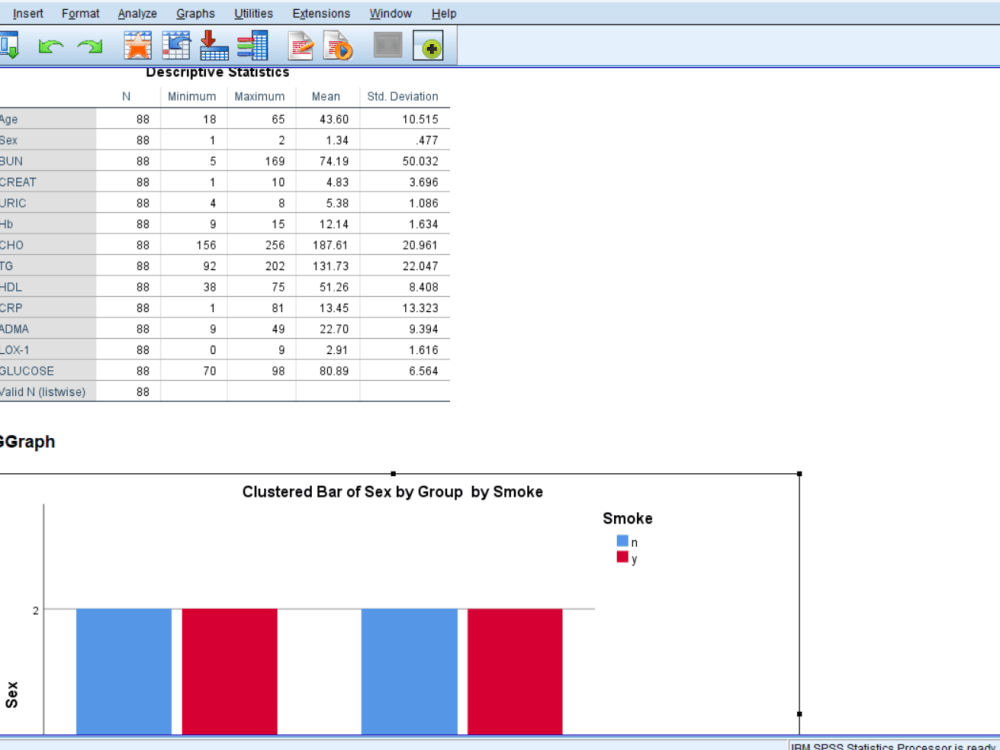Open the Help menu
Image resolution: width=1000 pixels, height=750 pixels.
[x=443, y=13]
